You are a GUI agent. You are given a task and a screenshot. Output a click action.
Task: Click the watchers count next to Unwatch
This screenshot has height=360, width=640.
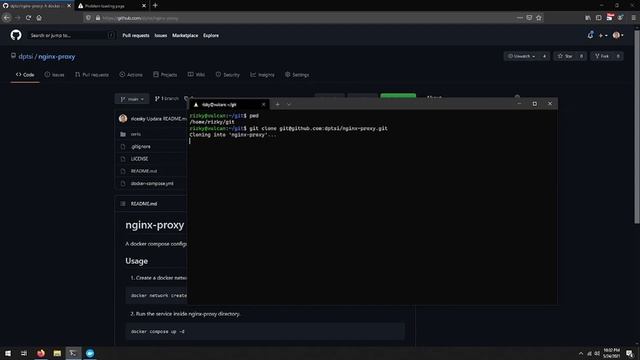pos(544,56)
